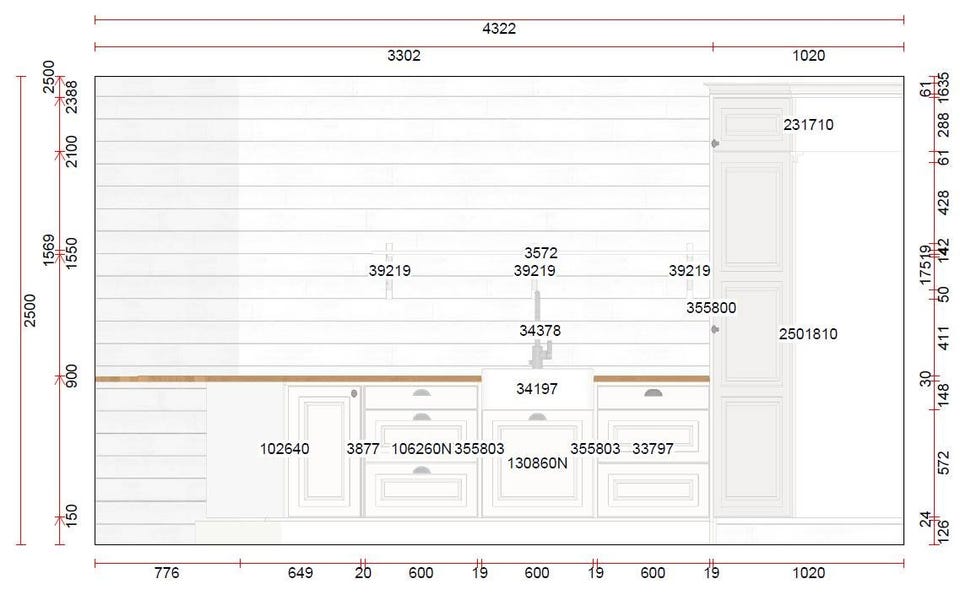960x595 pixels.
Task: Click the 3877 label
Action: pos(363,449)
